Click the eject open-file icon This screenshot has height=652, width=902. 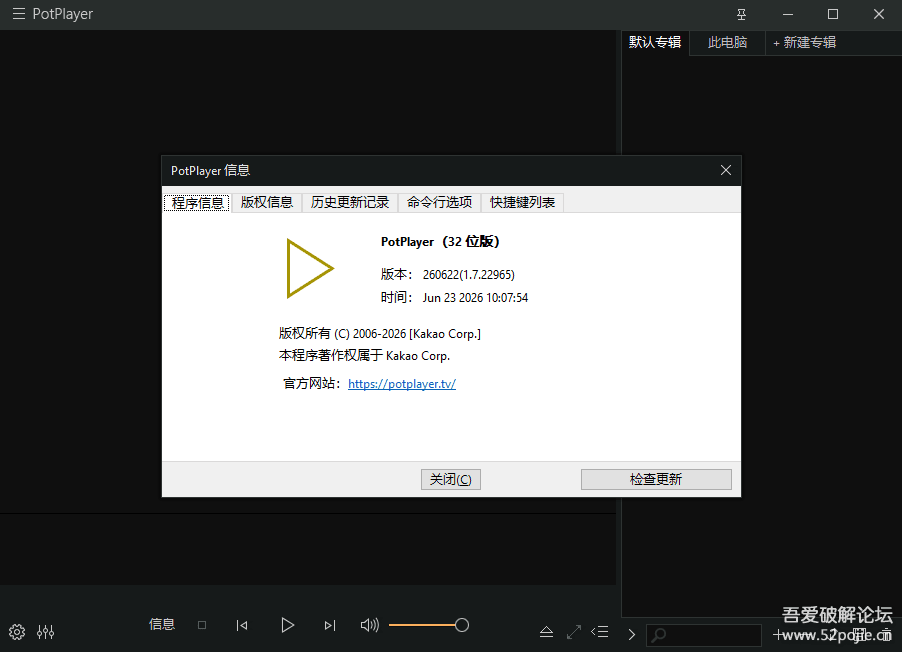tap(546, 632)
